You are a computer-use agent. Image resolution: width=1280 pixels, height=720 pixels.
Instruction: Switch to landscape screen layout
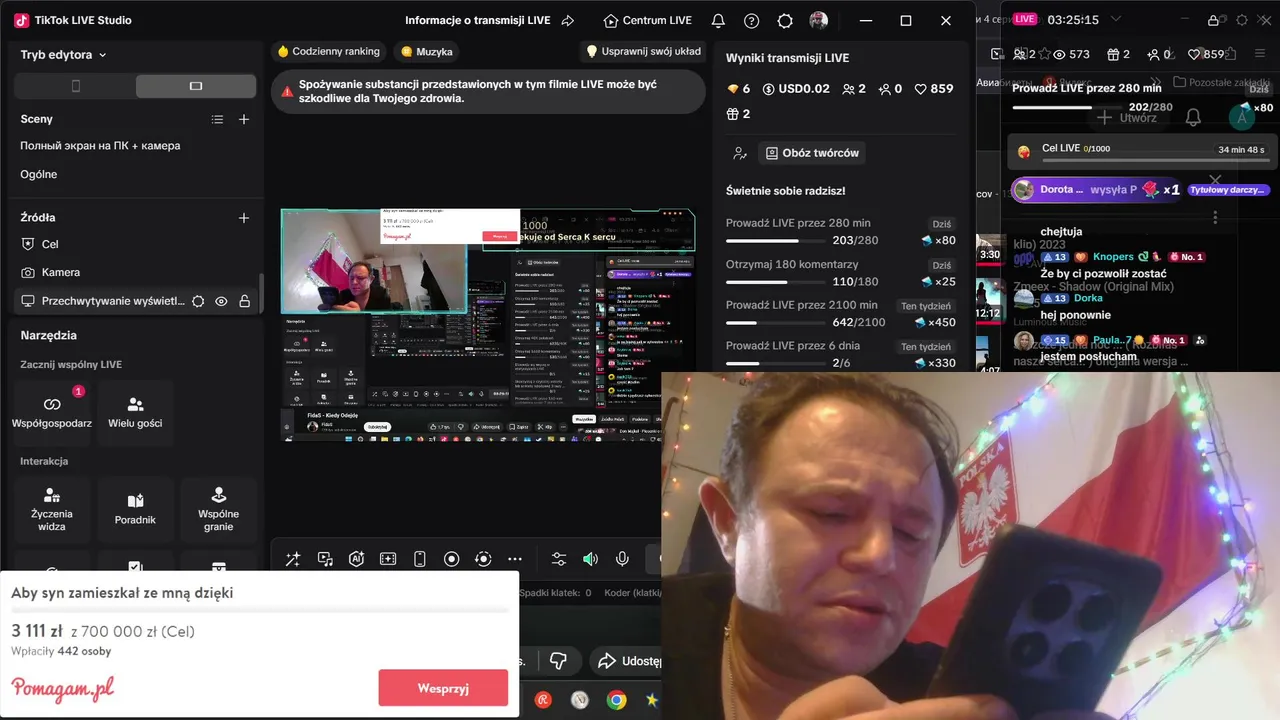(x=196, y=86)
